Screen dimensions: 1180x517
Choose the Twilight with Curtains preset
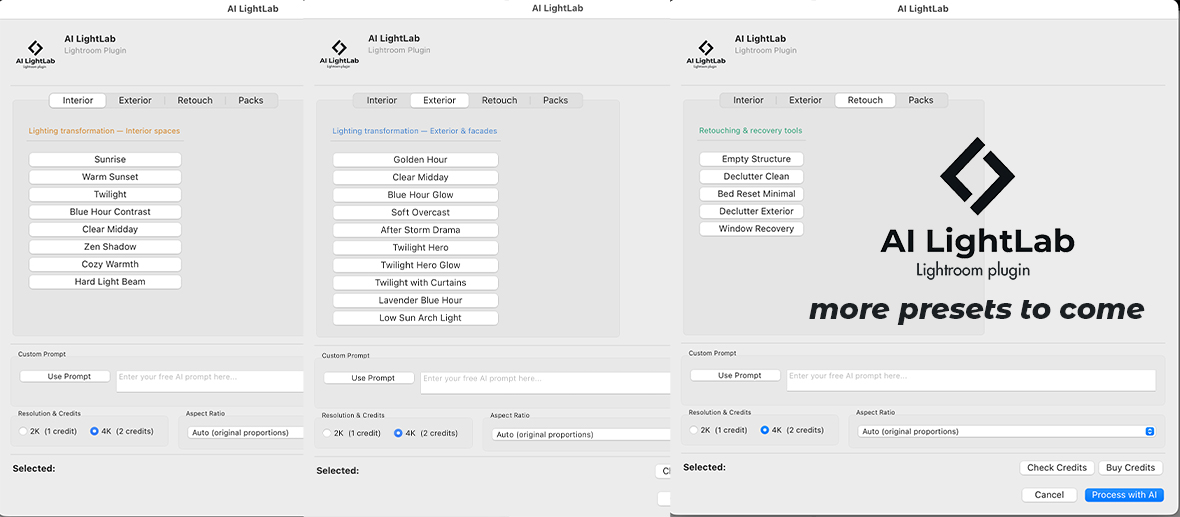coord(415,283)
